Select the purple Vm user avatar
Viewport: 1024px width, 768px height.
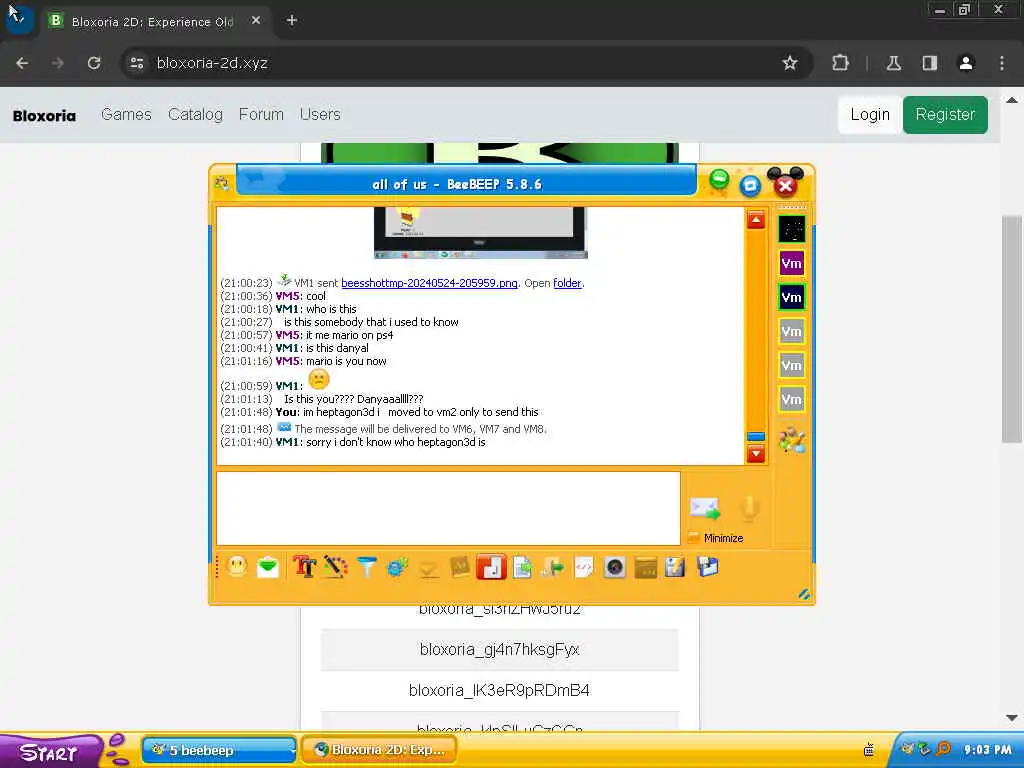792,264
